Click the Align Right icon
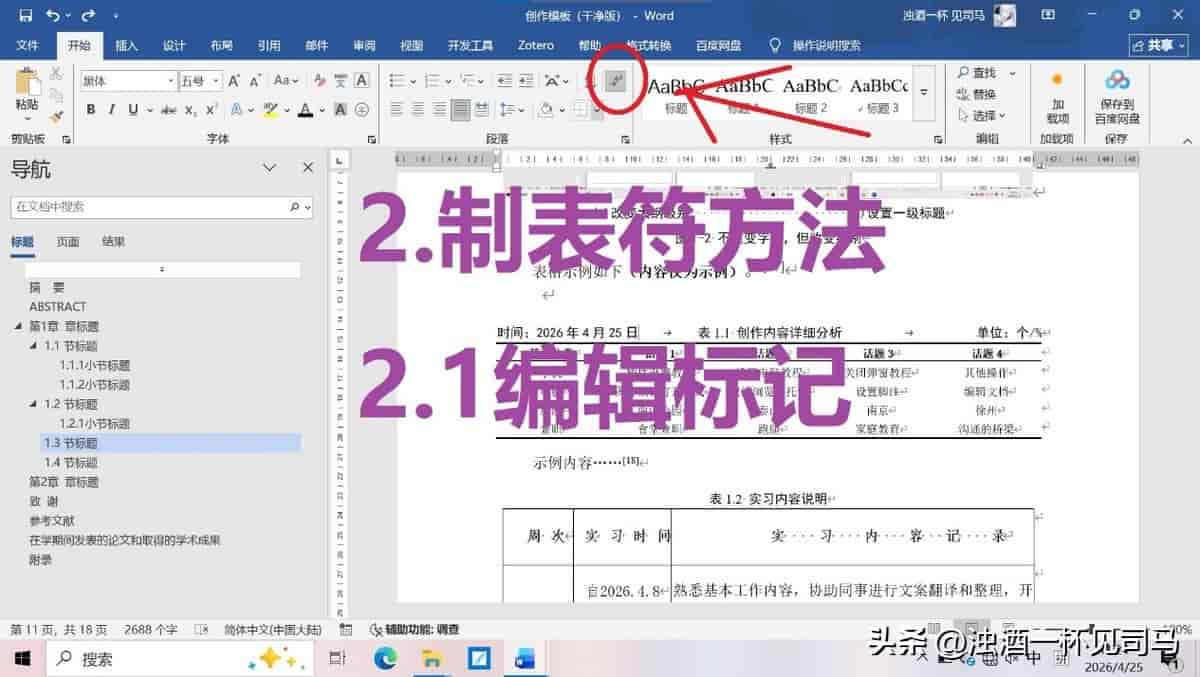Image resolution: width=1200 pixels, height=677 pixels. coord(439,110)
